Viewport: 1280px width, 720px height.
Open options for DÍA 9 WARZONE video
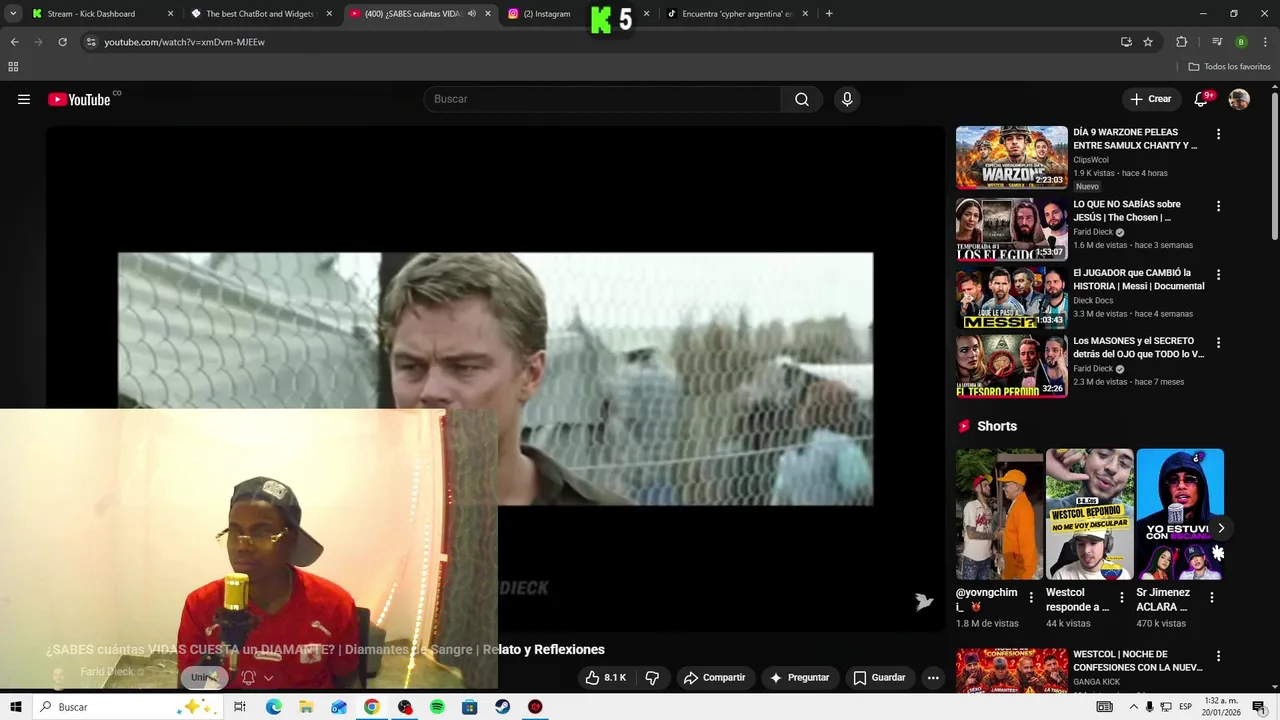tap(1218, 134)
